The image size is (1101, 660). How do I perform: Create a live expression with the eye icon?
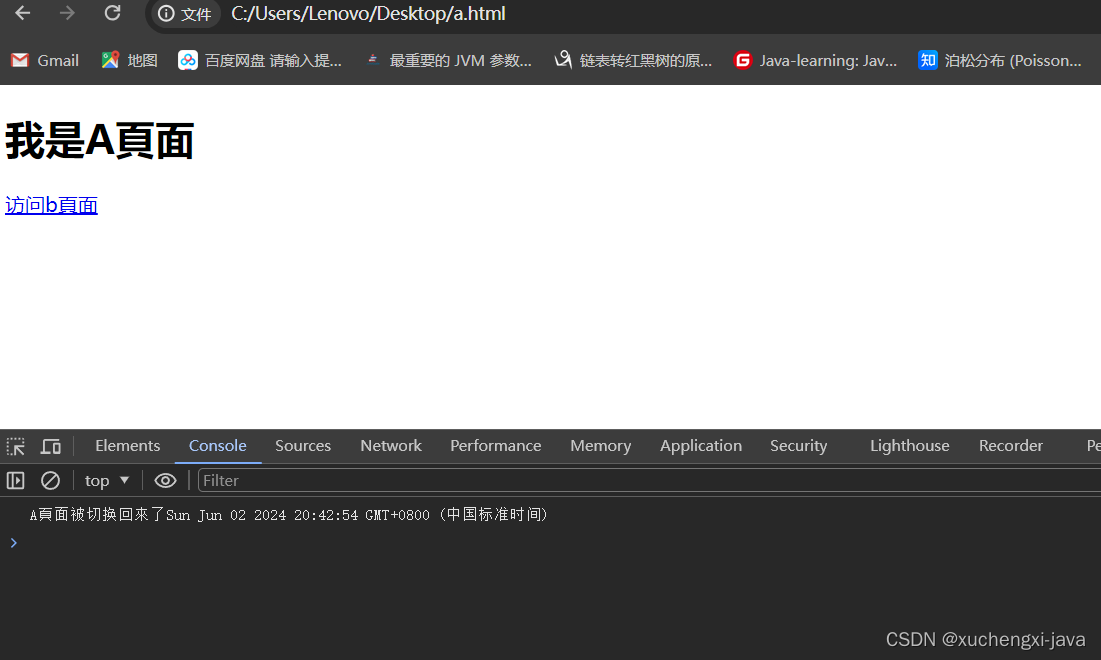coord(165,480)
